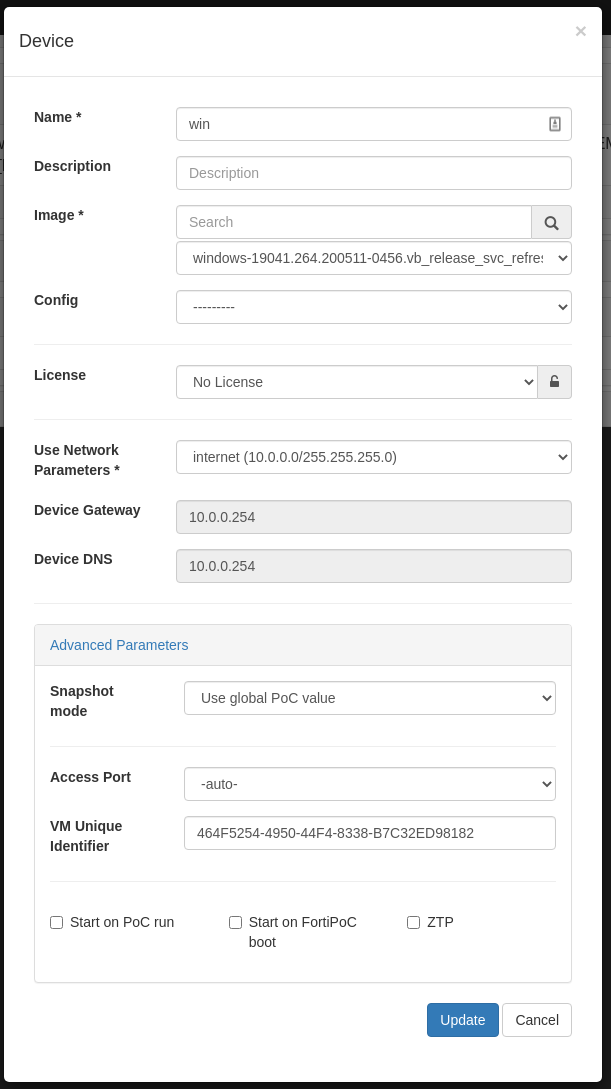Image resolution: width=611 pixels, height=1089 pixels.
Task: Collapse the Advanced Parameters section
Action: (119, 645)
